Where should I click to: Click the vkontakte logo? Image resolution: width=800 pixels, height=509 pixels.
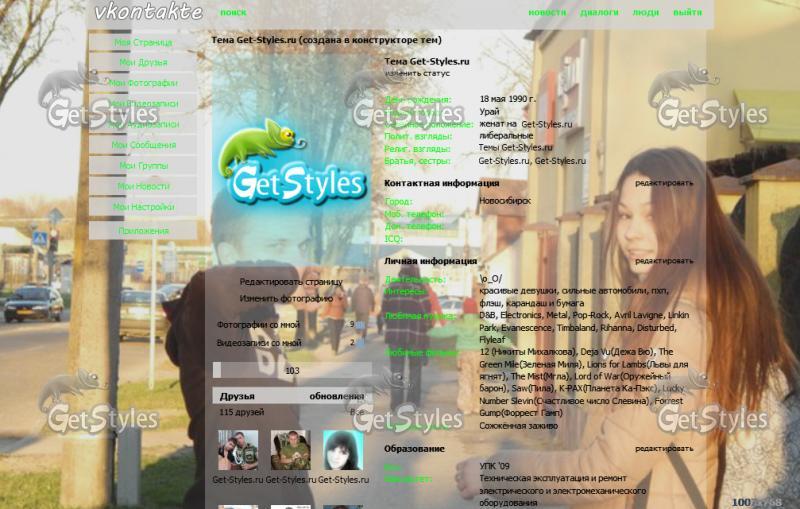(x=148, y=12)
